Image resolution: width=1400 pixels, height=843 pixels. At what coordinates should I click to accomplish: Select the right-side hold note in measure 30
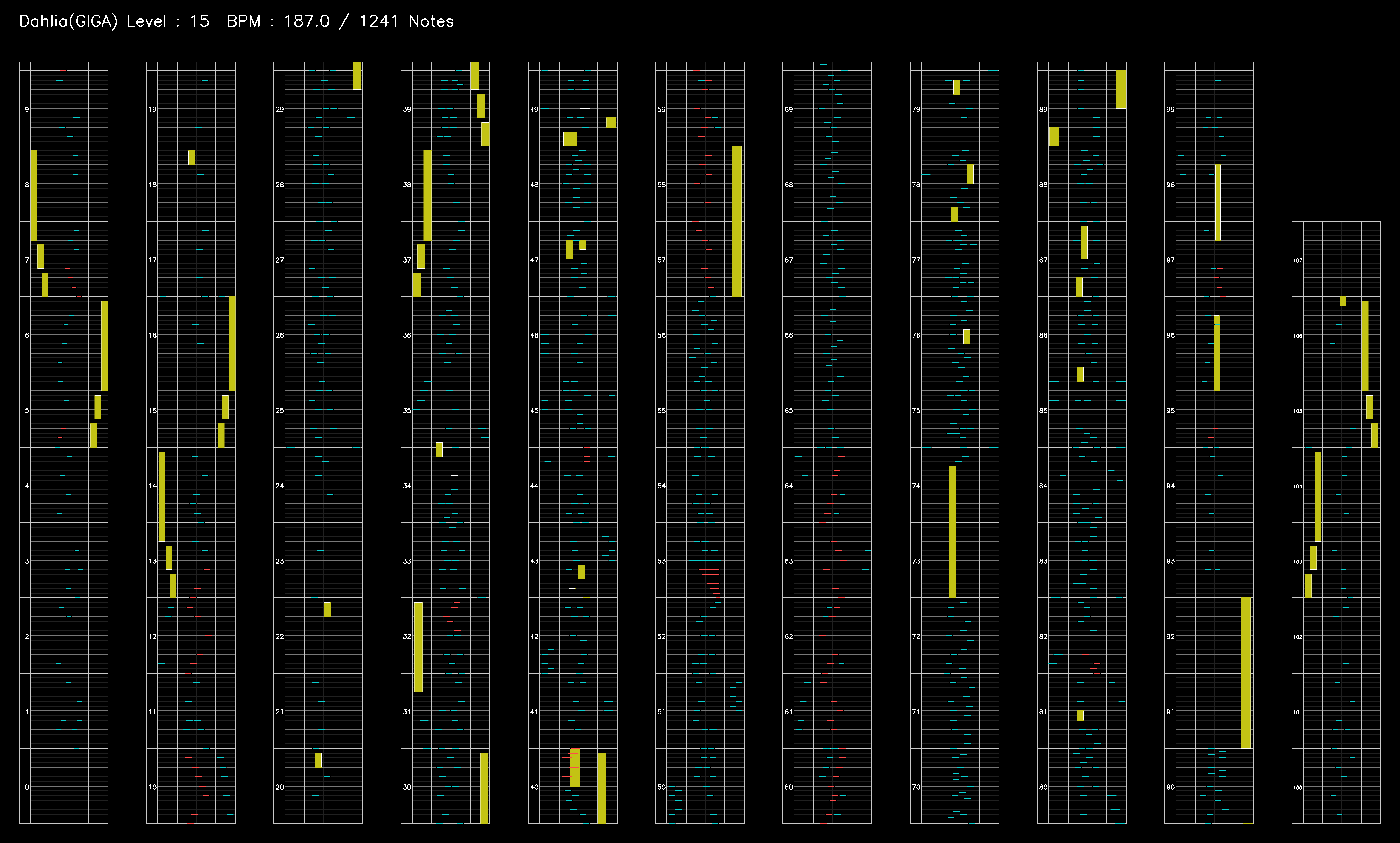(484, 788)
